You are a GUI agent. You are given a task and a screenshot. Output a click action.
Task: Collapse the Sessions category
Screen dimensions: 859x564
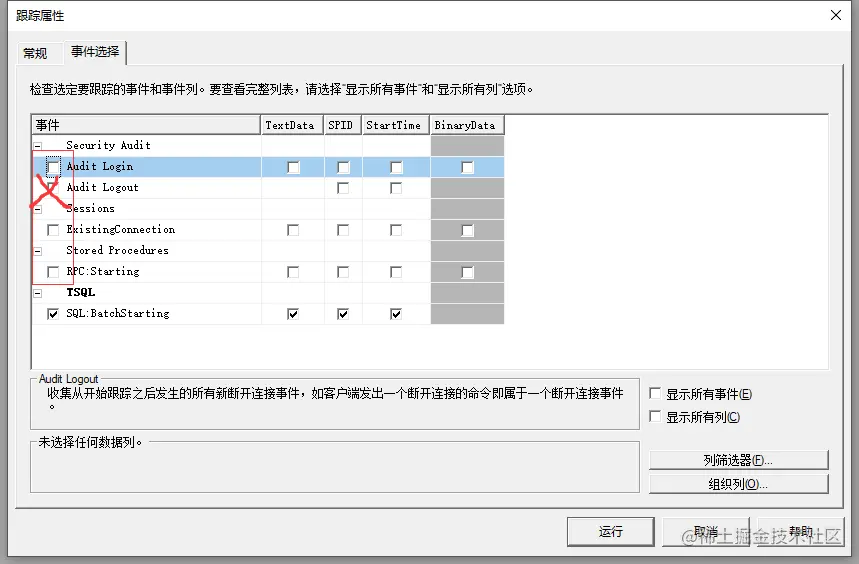coord(38,209)
